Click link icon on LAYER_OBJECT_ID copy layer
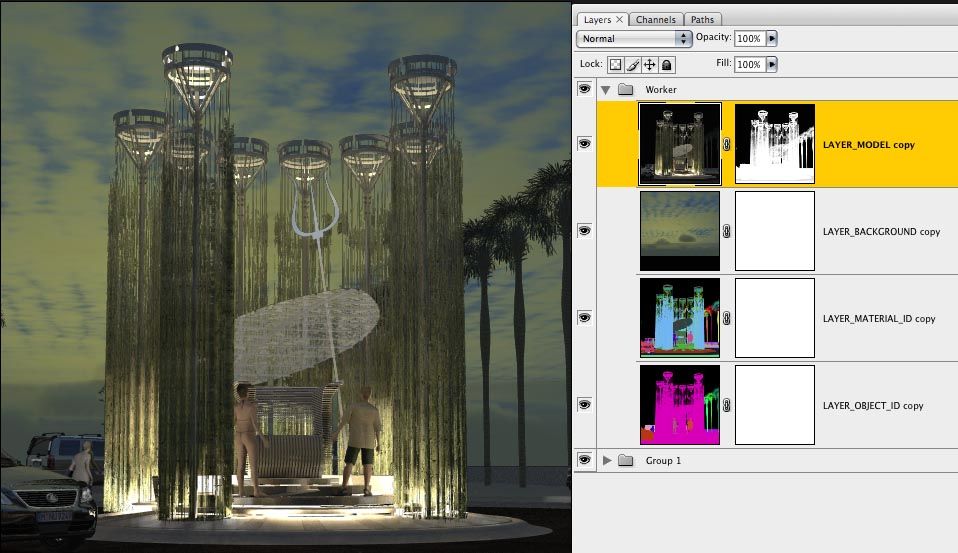 pyautogui.click(x=727, y=405)
